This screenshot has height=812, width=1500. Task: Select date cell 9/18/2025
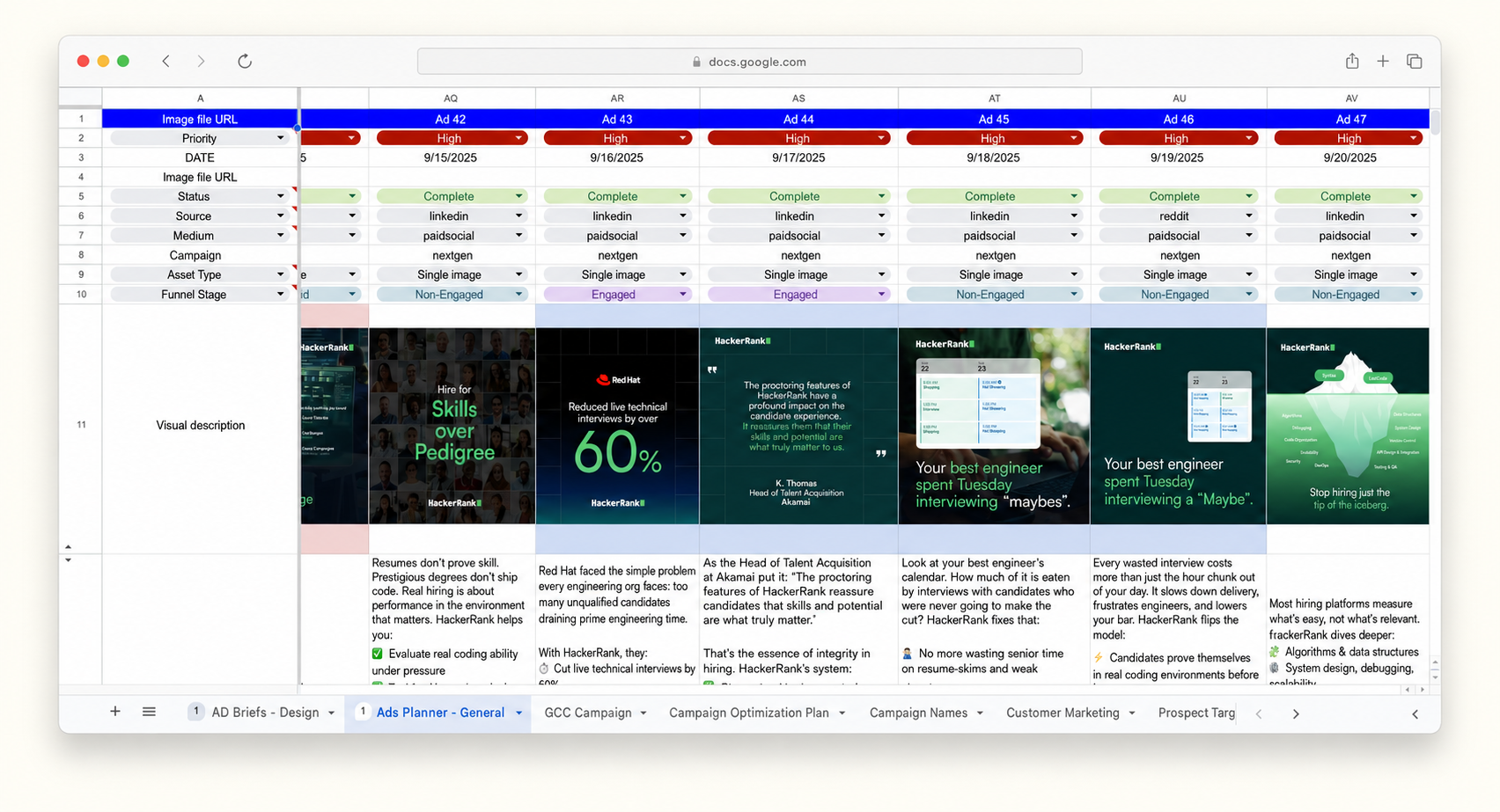point(994,157)
